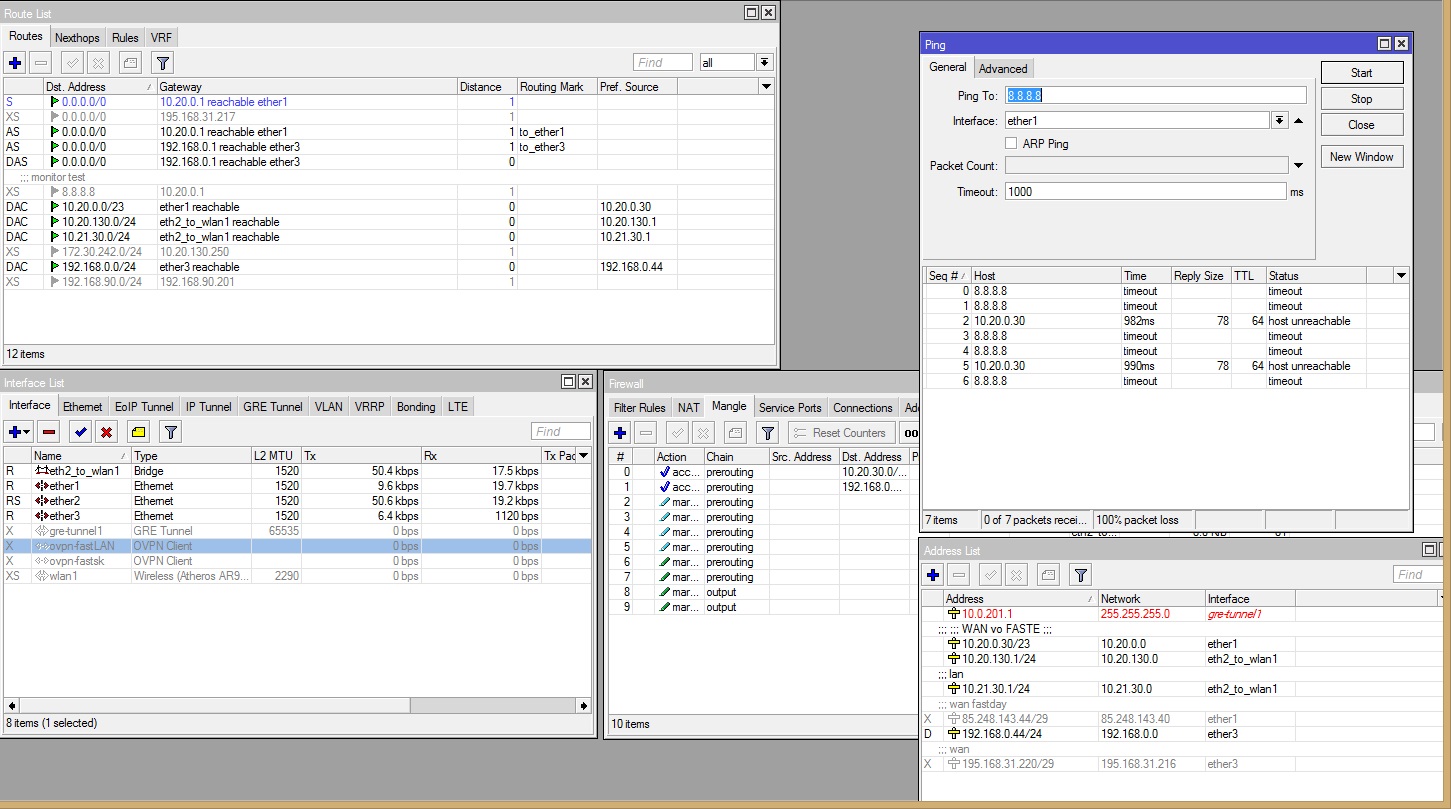This screenshot has width=1451, height=809.
Task: Open the Interface dropdown in Ping window
Action: pos(1278,121)
